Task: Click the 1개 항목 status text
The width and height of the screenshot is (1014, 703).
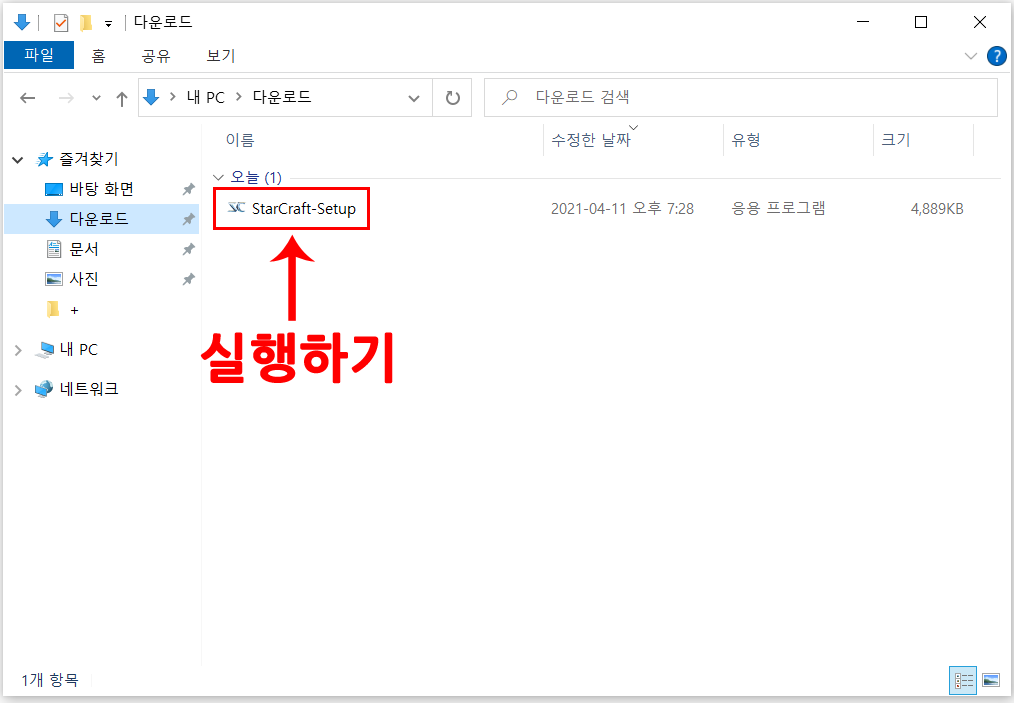Action: pyautogui.click(x=50, y=680)
